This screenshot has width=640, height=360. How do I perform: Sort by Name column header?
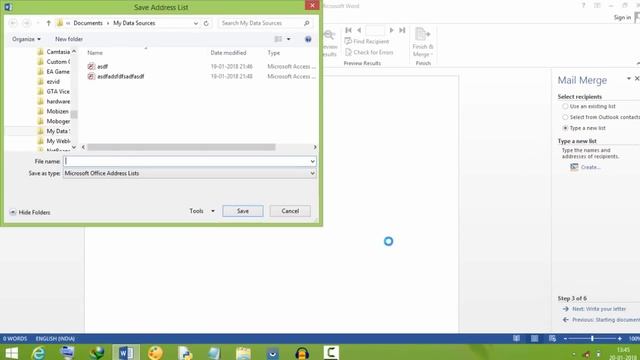tap(95, 53)
